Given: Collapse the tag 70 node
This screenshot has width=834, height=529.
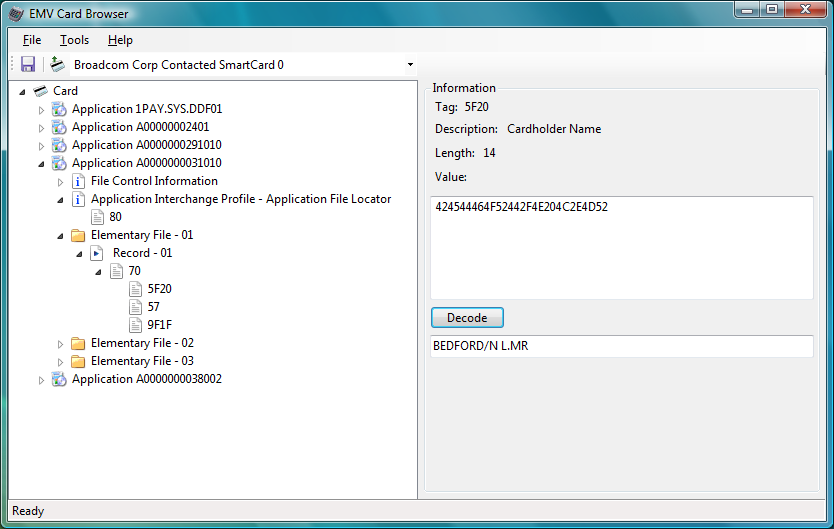Looking at the screenshot, I should pyautogui.click(x=99, y=272).
